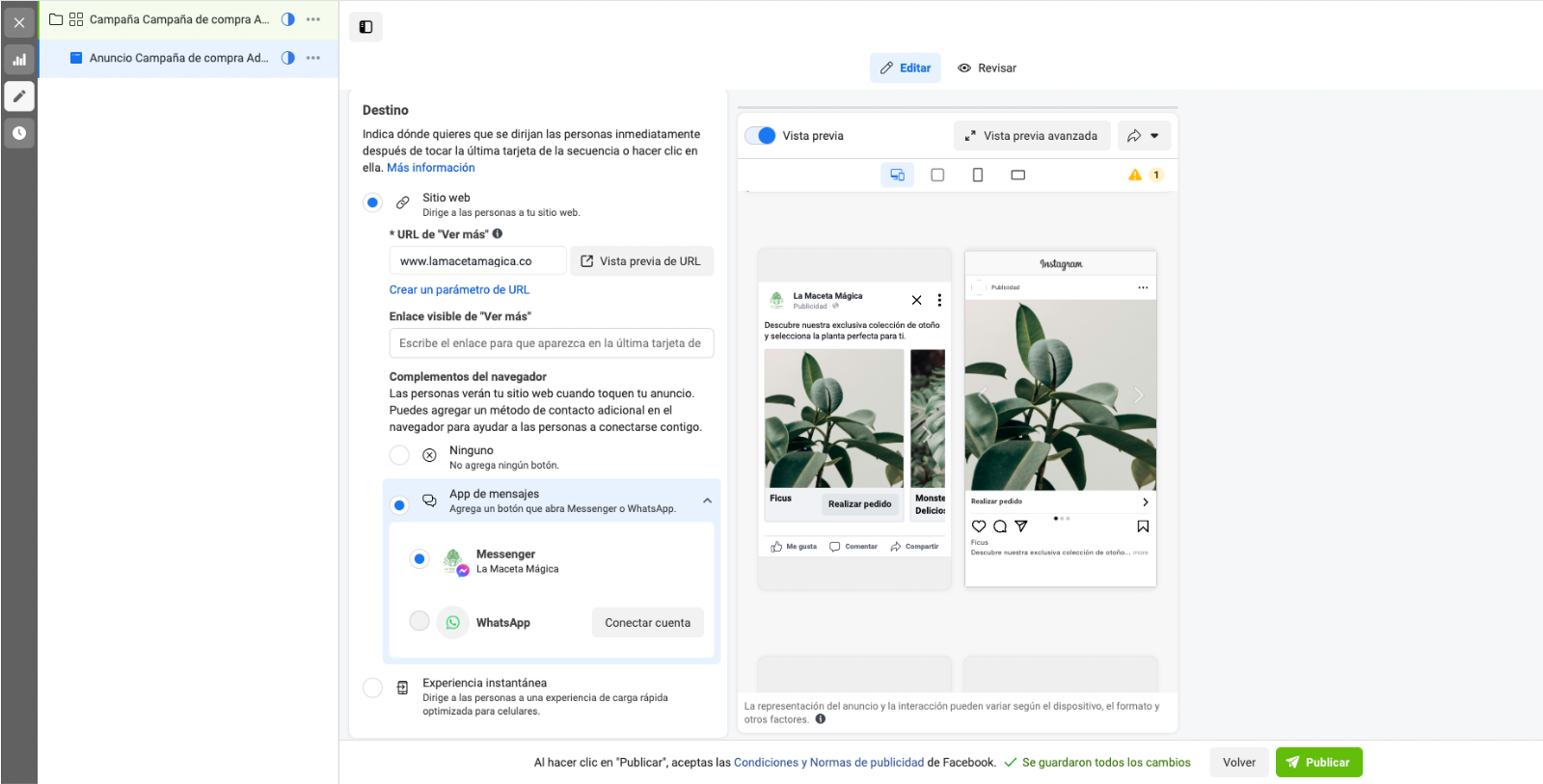1543x784 pixels.
Task: Open the charts view in the sidebar
Action: [x=19, y=60]
